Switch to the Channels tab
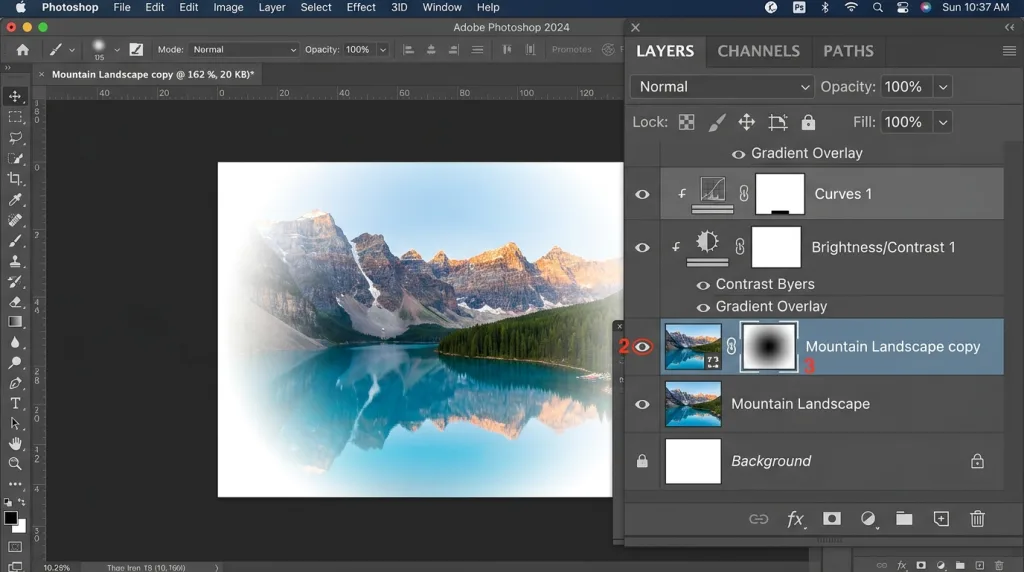 [758, 51]
